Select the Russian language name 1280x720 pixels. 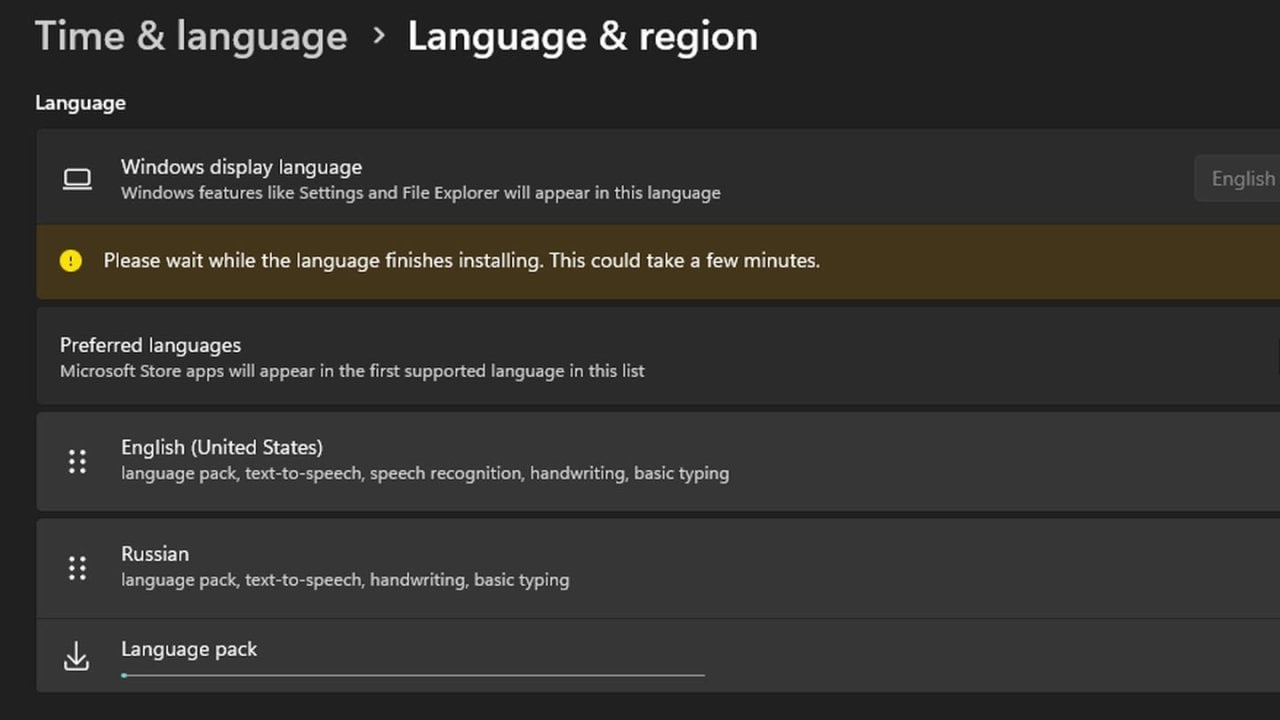click(x=155, y=554)
